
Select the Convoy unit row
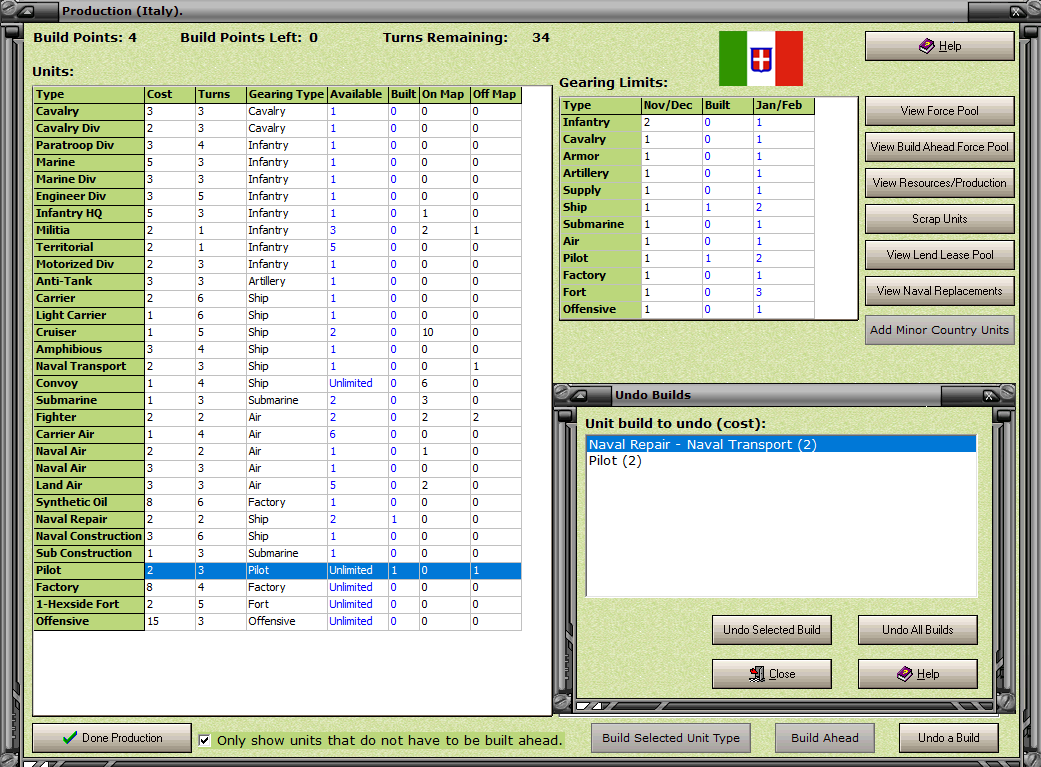[x=278, y=383]
